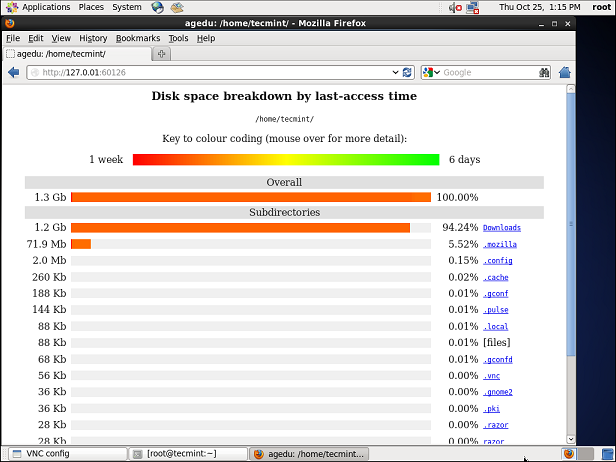This screenshot has height=462, width=616.
Task: Open the mail client icon in top panel
Action: [x=177, y=7]
